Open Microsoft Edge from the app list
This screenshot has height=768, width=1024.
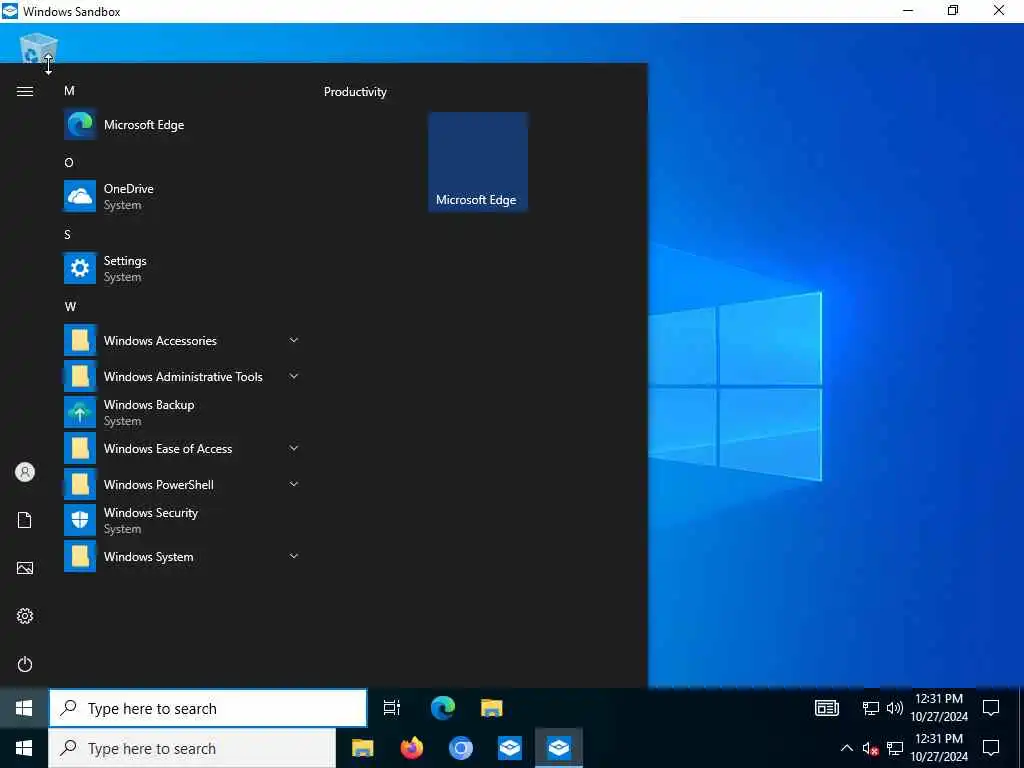(x=183, y=125)
